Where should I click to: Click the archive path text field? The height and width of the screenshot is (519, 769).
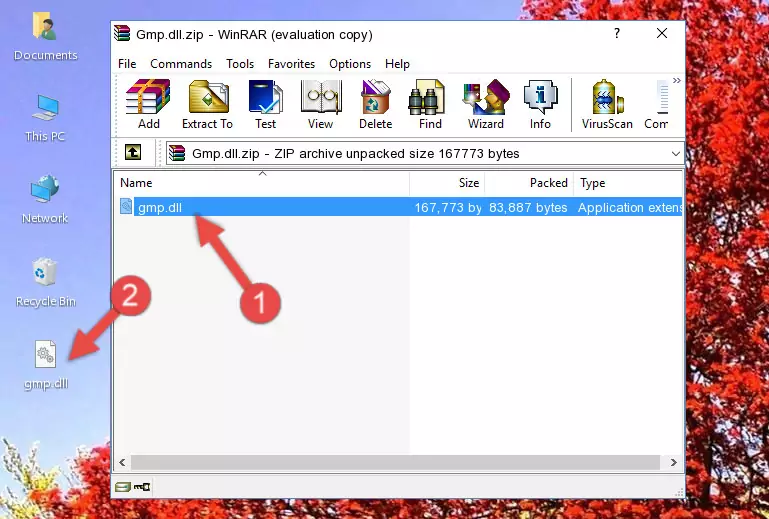(x=417, y=154)
